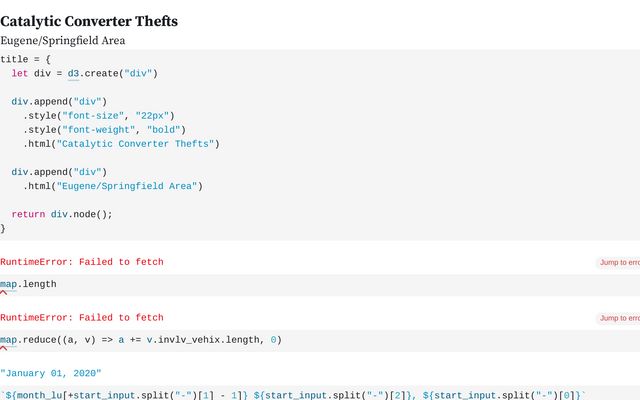Follow the underlined map reference in map.length
Viewport: 640px width, 400px height.
point(8,284)
